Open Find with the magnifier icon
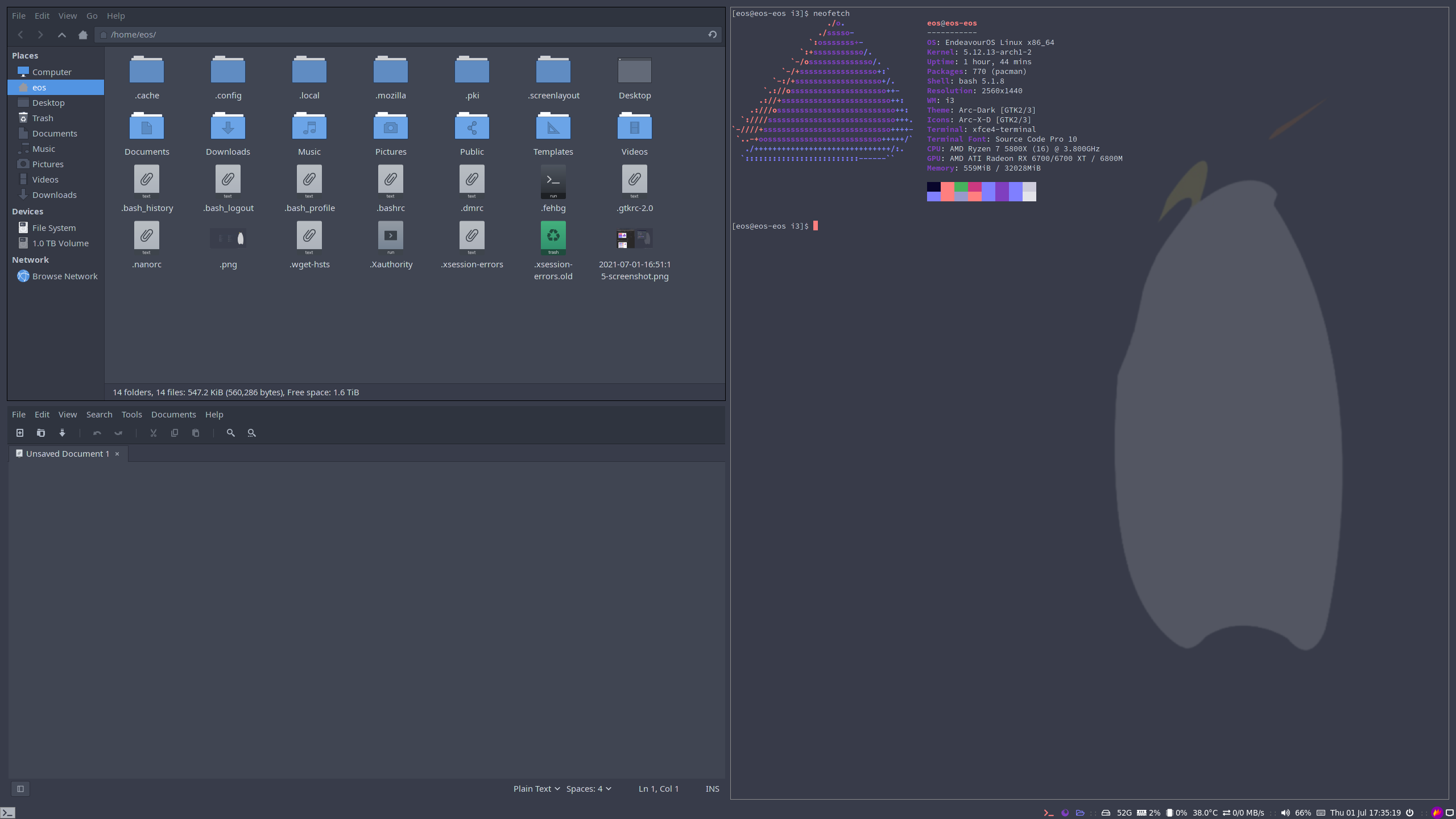This screenshot has height=819, width=1456. click(231, 433)
